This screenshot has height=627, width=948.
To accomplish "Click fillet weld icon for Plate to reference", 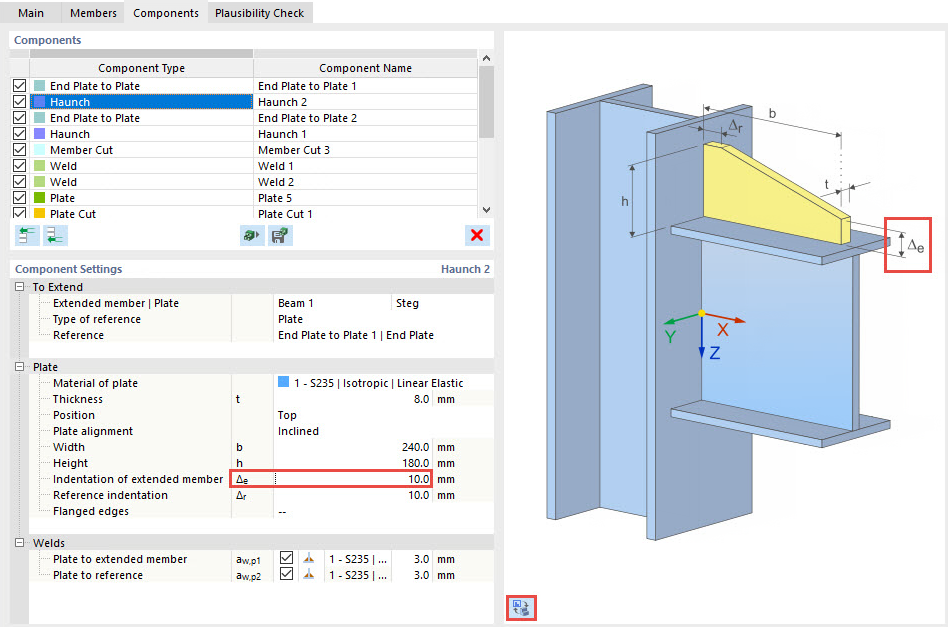I will [309, 574].
